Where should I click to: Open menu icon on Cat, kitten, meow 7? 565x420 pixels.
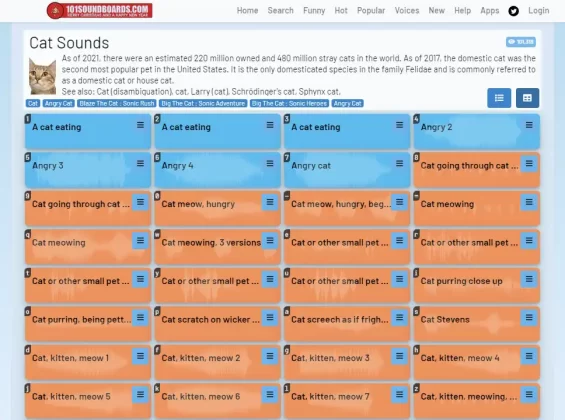click(x=400, y=395)
